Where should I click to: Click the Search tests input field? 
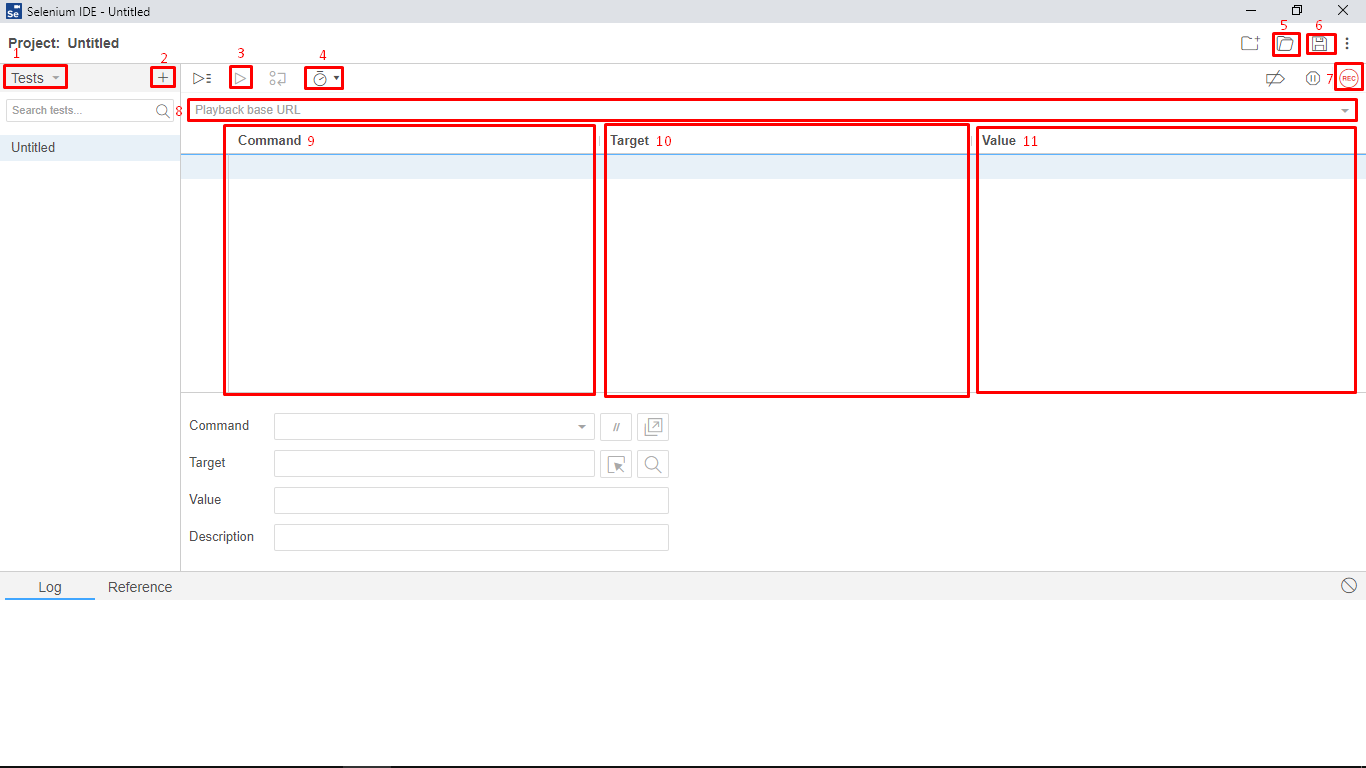pyautogui.click(x=80, y=110)
